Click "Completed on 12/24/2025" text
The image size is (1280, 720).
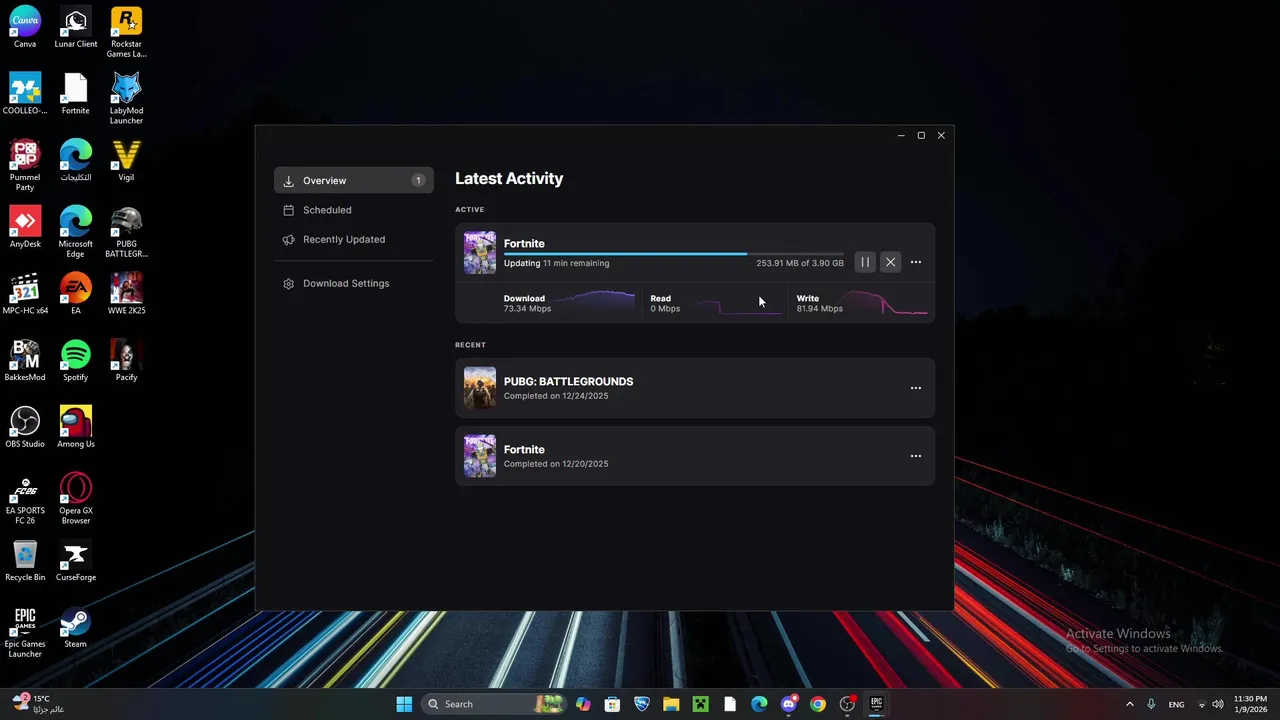556,396
